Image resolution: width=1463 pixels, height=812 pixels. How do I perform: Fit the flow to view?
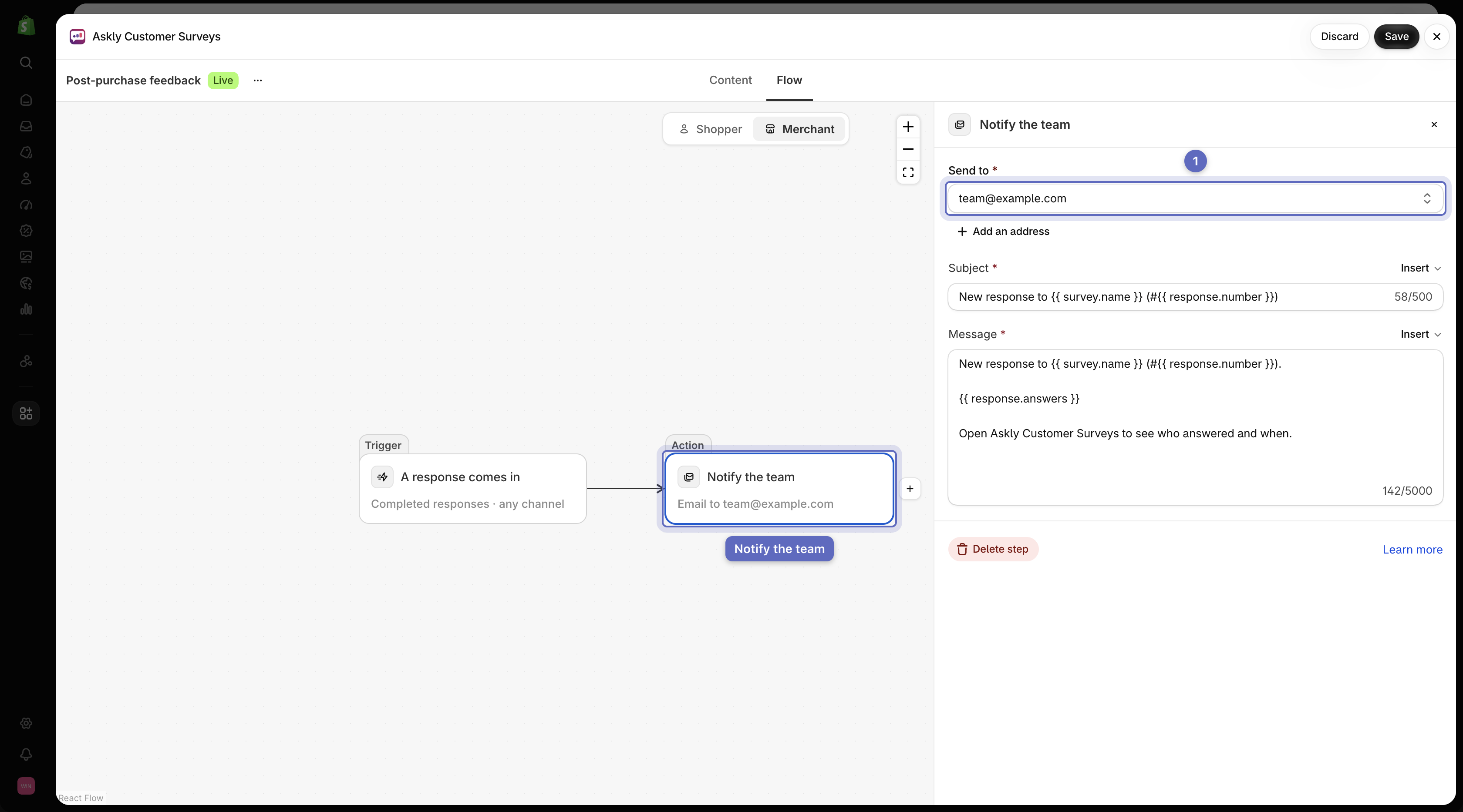tap(908, 172)
